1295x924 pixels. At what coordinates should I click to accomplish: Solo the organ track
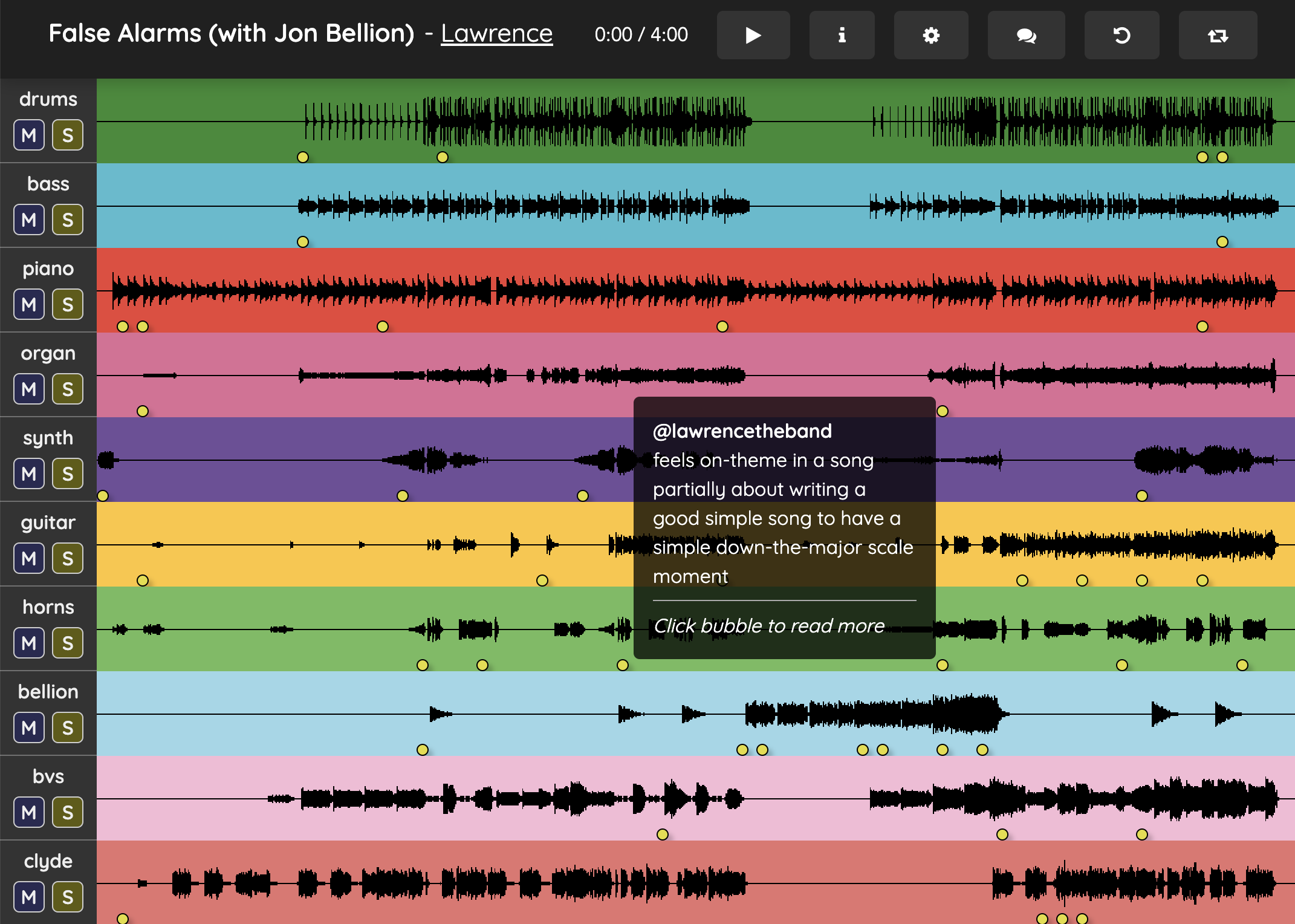[68, 389]
